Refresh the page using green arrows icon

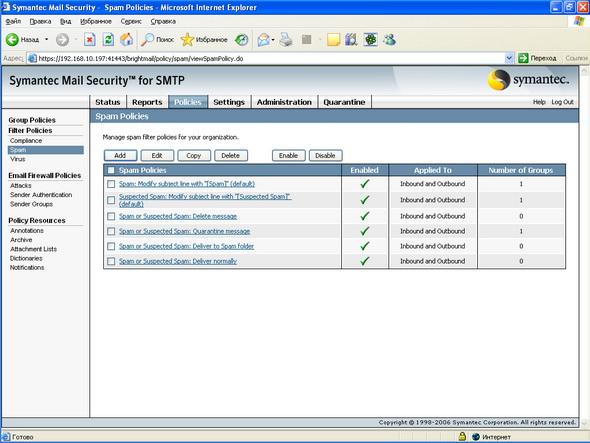coord(108,40)
